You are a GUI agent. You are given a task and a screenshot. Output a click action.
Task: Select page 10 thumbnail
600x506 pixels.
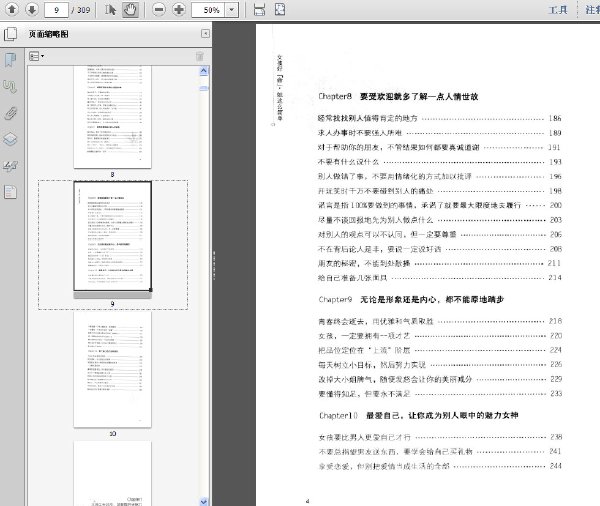pyautogui.click(x=112, y=369)
